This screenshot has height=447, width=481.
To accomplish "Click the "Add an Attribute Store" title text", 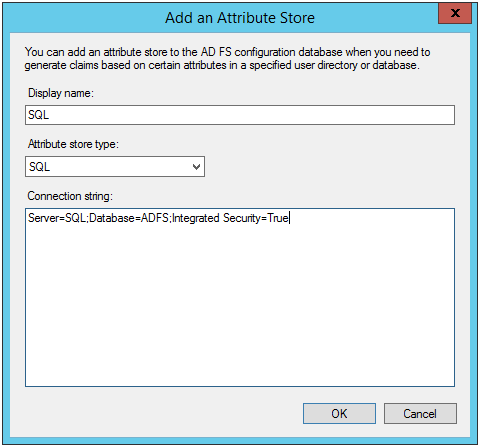I will click(240, 18).
